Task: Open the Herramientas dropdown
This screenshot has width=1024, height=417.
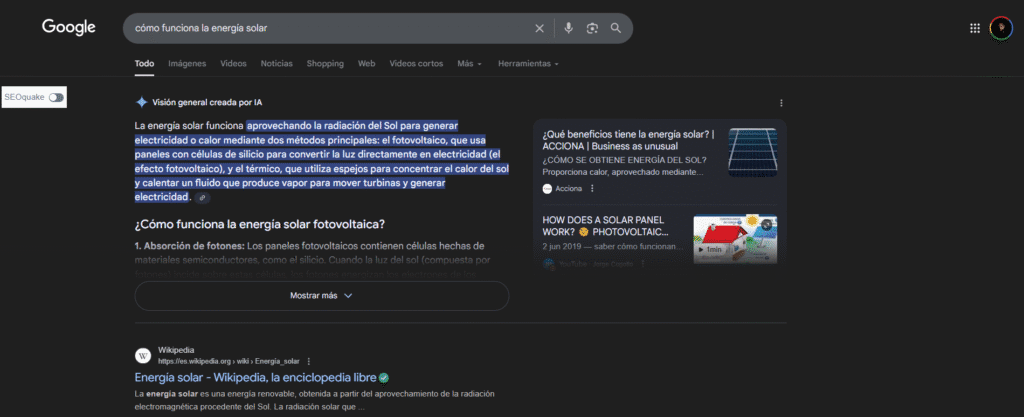Action: click(x=528, y=64)
